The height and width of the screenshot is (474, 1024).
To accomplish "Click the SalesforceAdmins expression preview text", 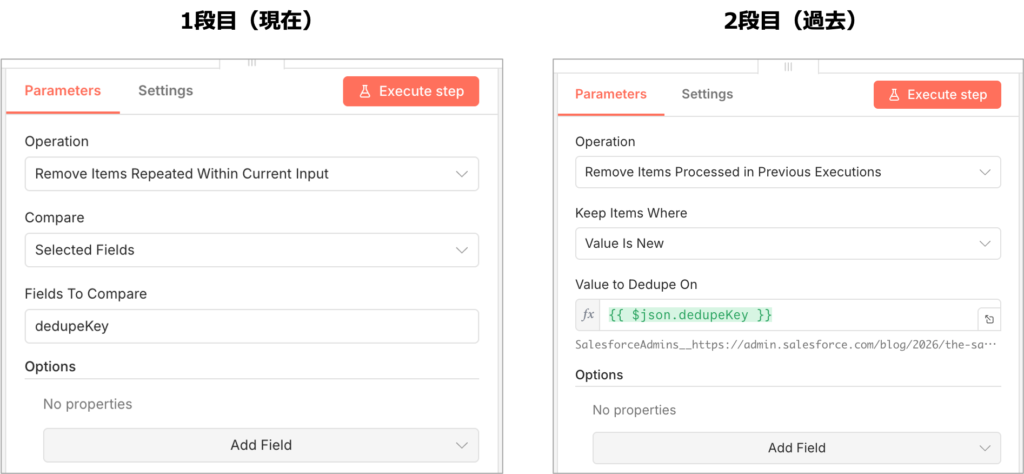I will (786, 345).
